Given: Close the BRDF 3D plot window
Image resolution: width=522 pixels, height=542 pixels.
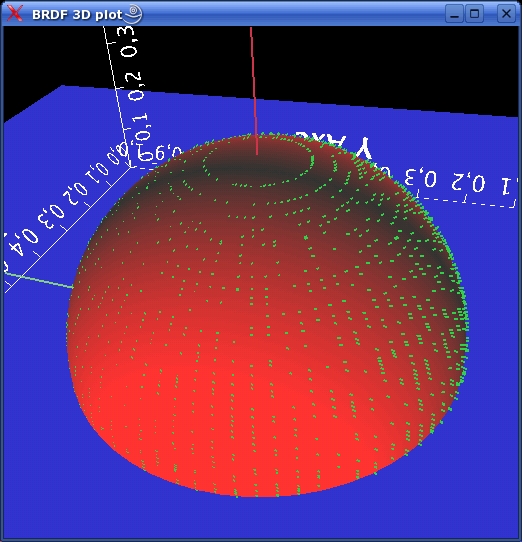Looking at the screenshot, I should click(506, 14).
